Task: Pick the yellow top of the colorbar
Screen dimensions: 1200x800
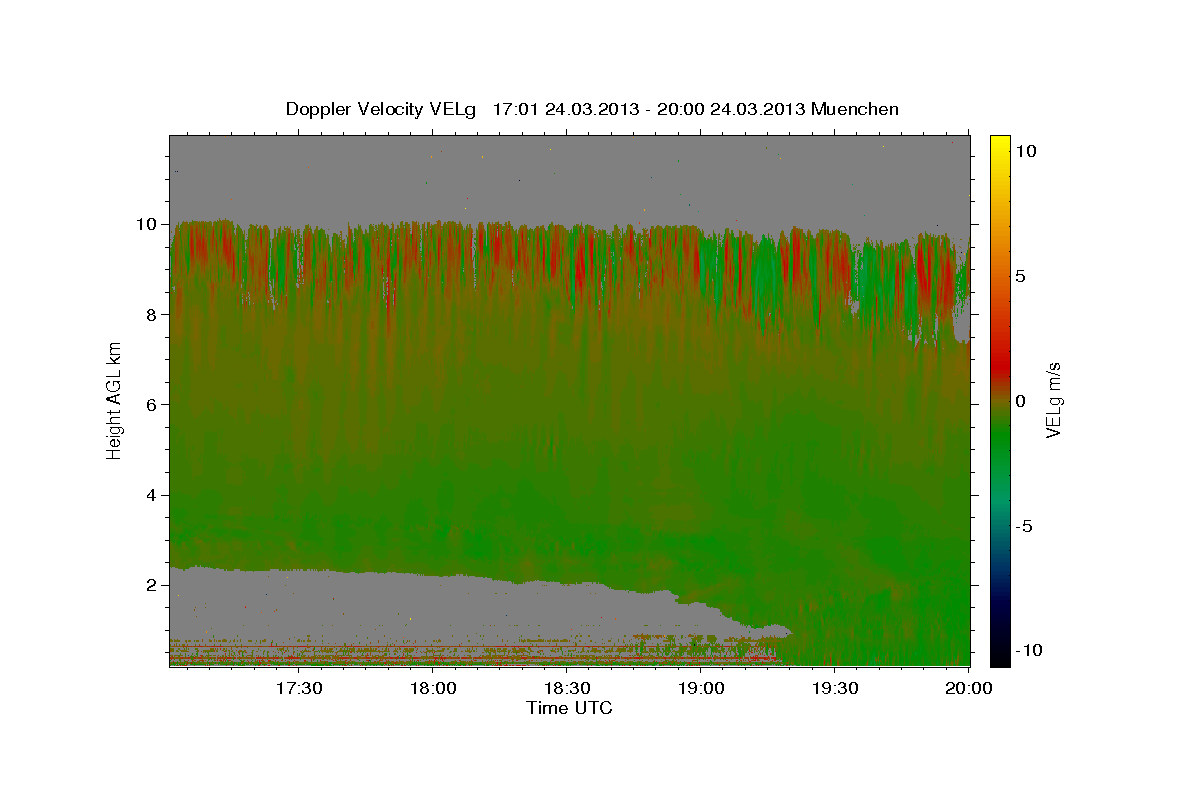Action: coord(1000,145)
